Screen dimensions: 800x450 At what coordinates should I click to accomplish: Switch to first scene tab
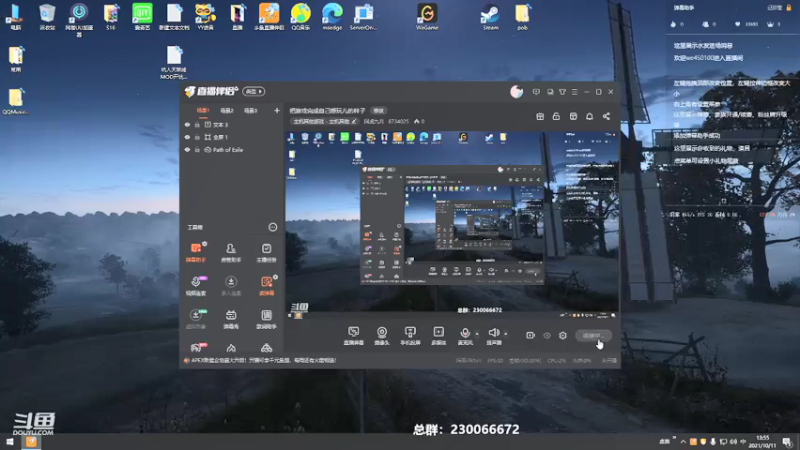203,110
